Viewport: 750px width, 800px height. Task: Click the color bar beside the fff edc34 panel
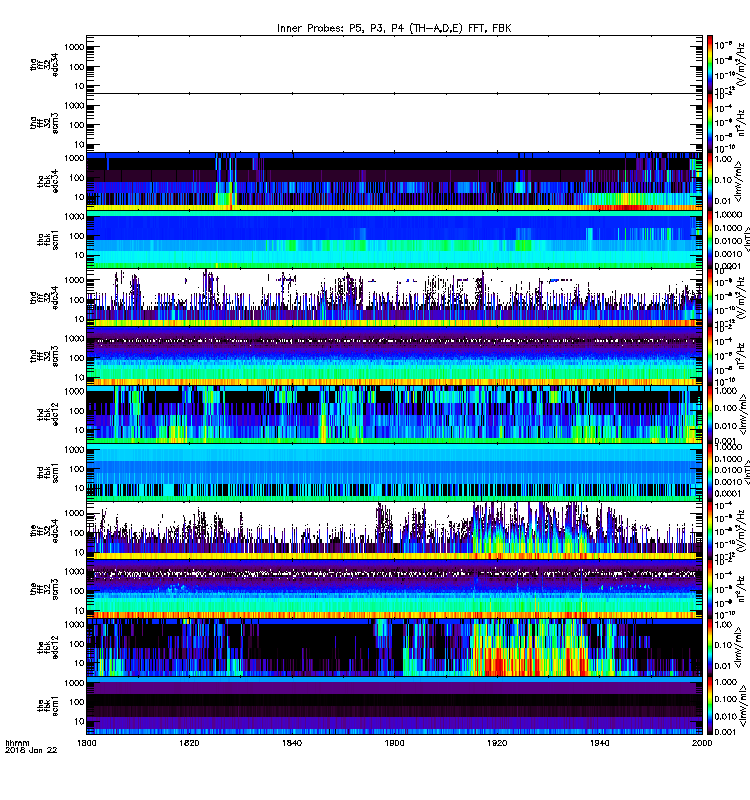[x=710, y=531]
